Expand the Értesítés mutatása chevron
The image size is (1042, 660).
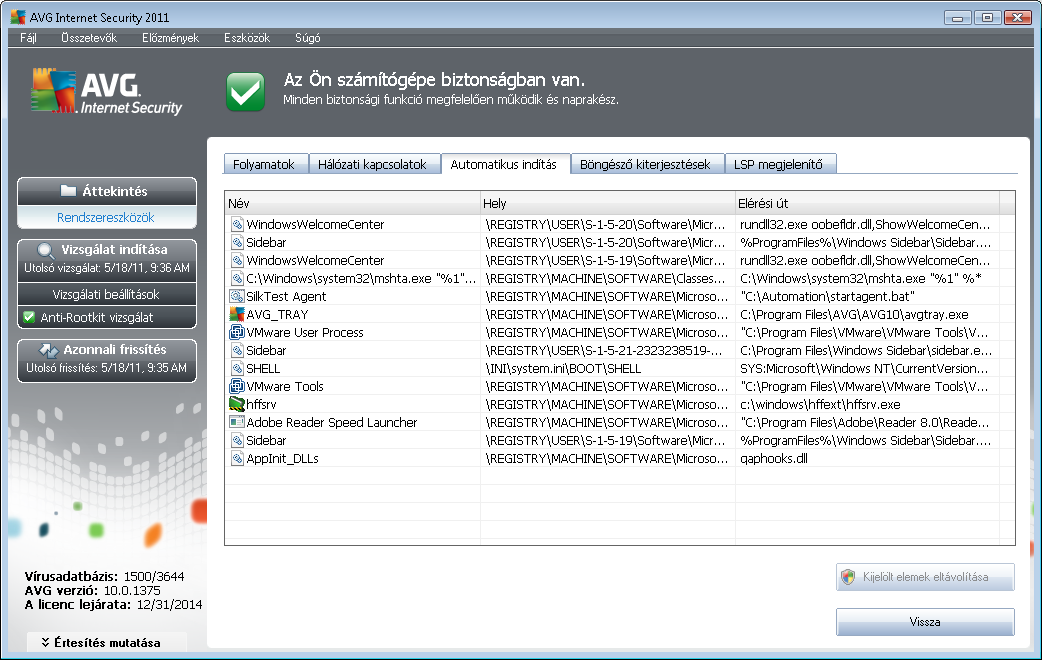45,643
